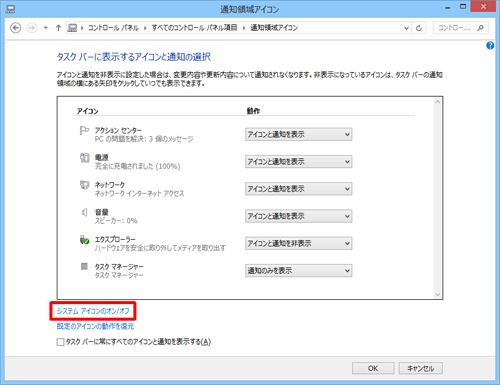Open behavior dropdown for タスク マネージャー
Screen dimensions: 500x385
coord(298,271)
